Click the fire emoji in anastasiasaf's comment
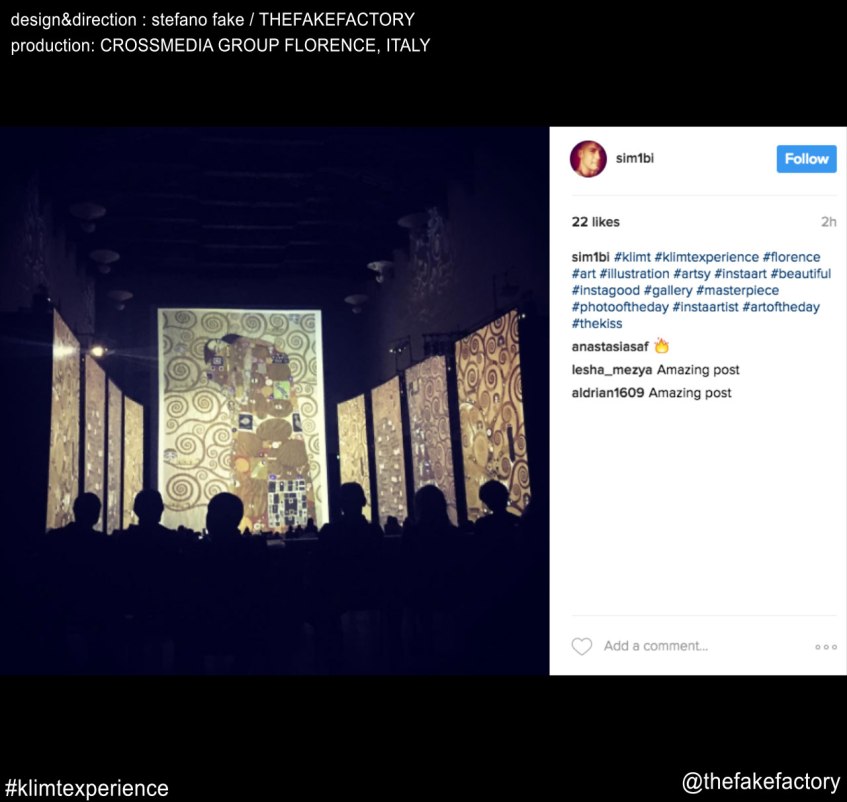The width and height of the screenshot is (847, 802). [662, 346]
